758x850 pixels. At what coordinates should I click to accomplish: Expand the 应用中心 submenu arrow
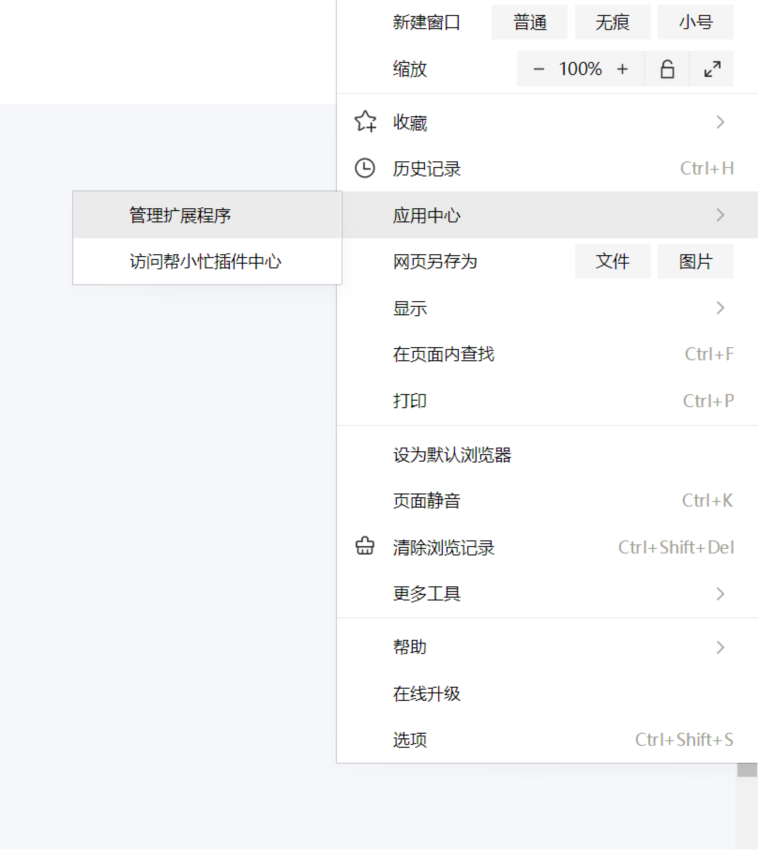720,215
